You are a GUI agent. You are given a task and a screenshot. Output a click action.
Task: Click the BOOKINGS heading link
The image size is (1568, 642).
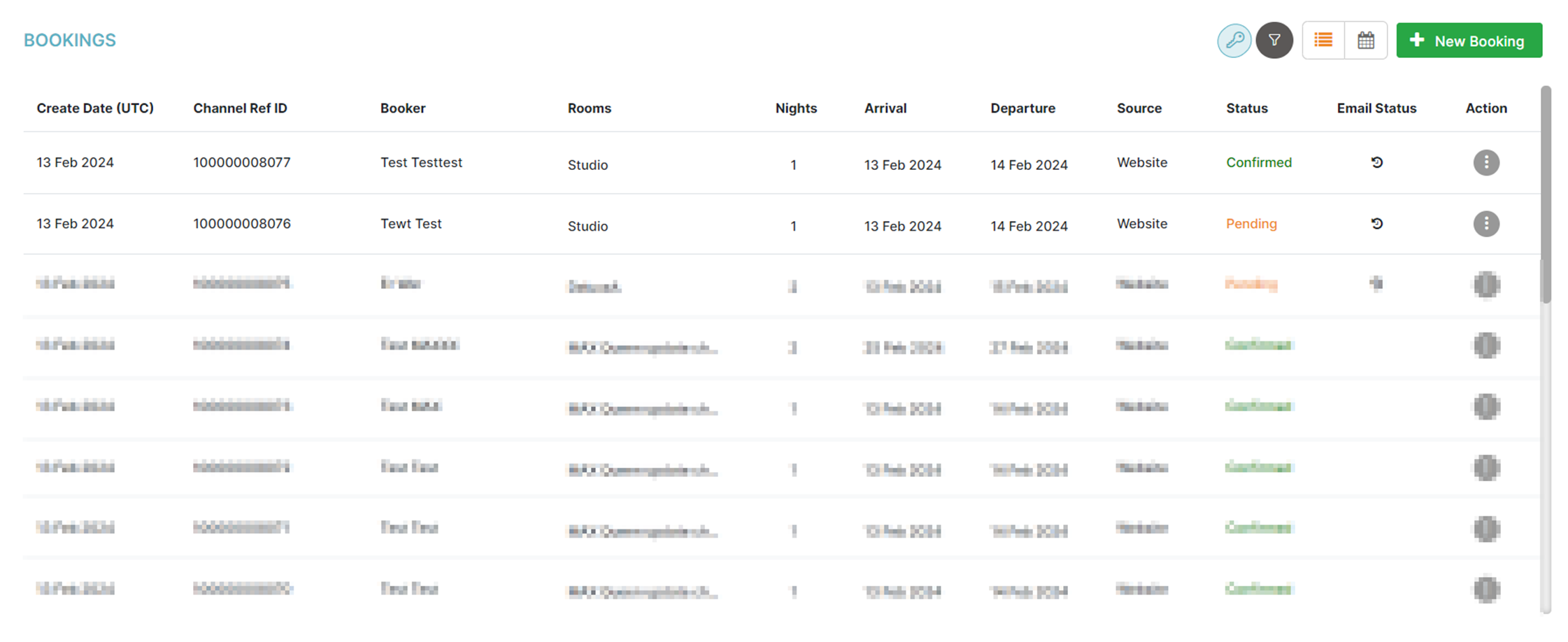pyautogui.click(x=69, y=40)
